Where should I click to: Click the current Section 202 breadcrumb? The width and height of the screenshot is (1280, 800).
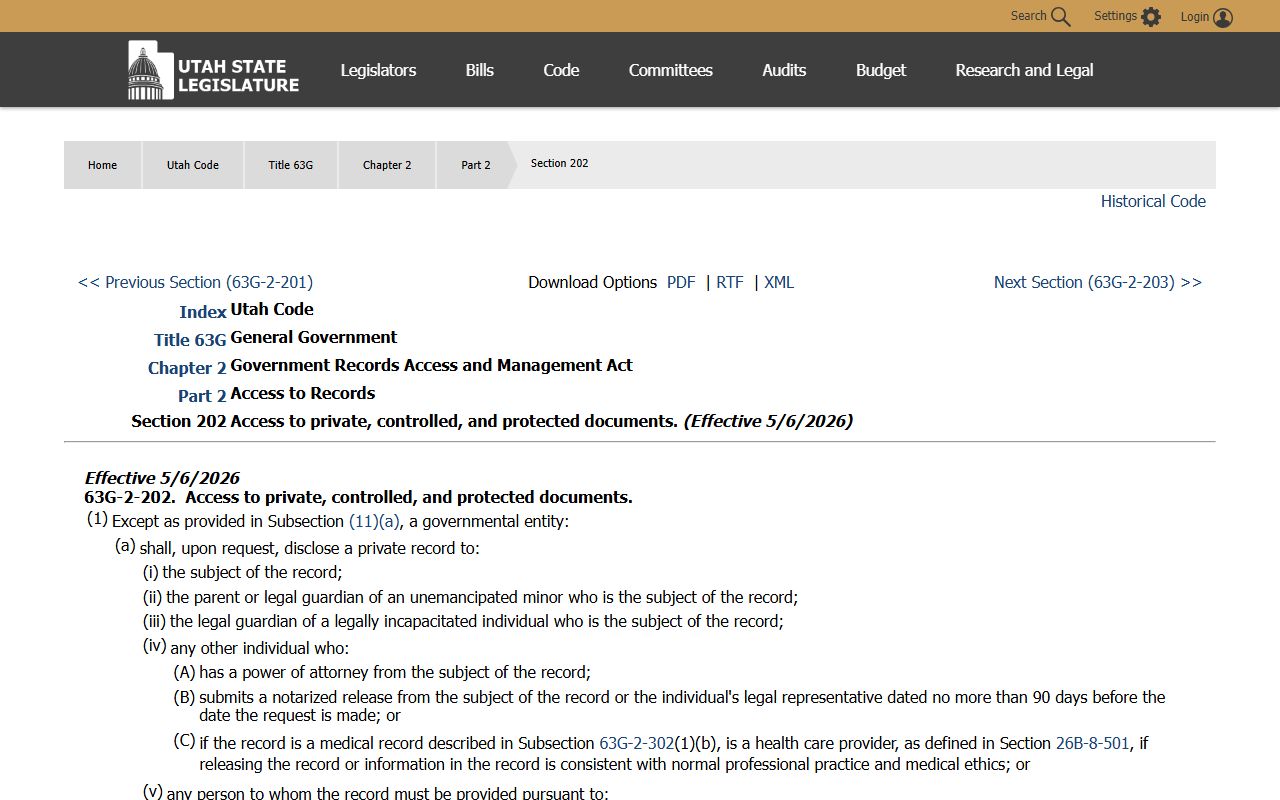(x=559, y=163)
